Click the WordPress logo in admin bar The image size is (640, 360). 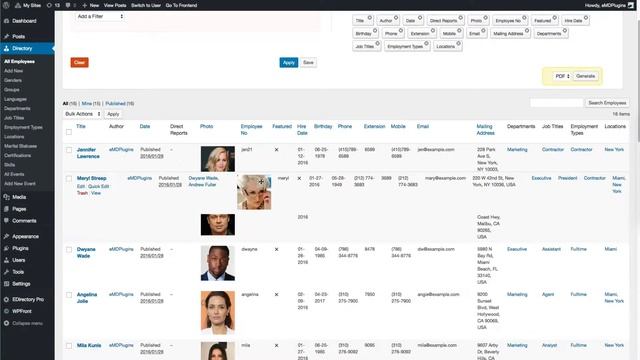pos(6,5)
